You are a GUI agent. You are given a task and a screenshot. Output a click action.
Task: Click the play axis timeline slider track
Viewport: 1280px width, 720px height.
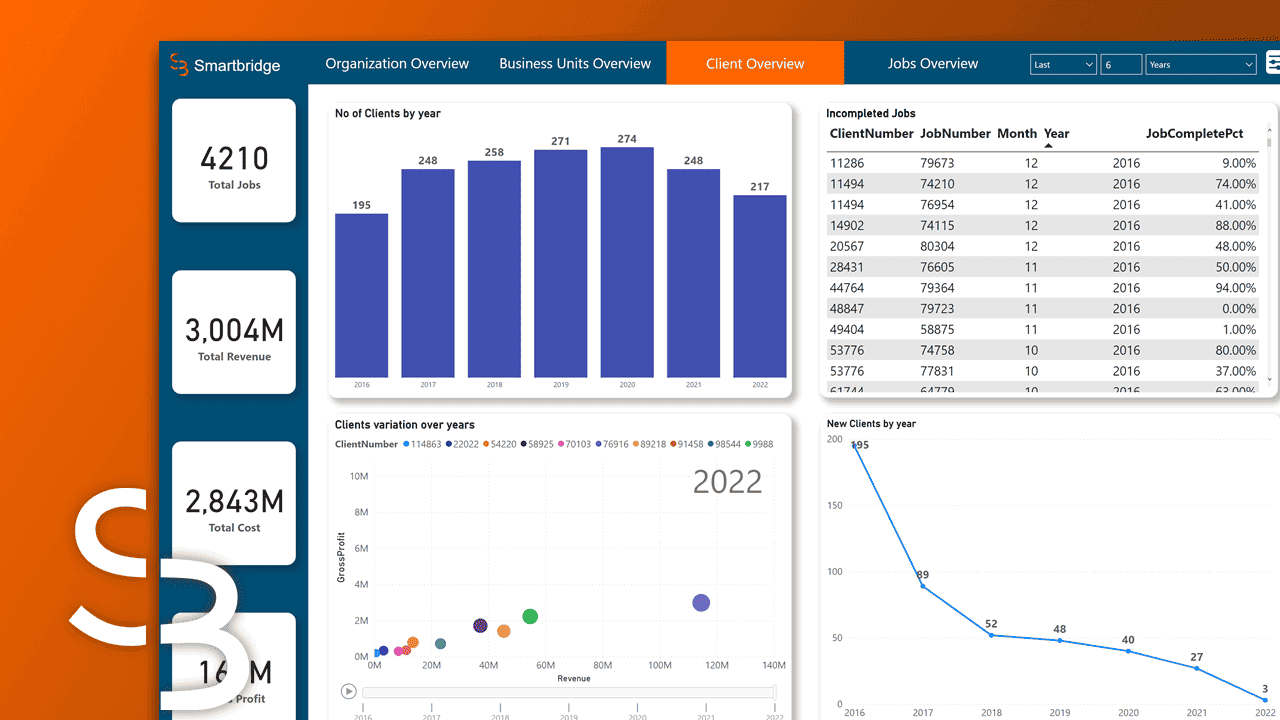point(568,692)
